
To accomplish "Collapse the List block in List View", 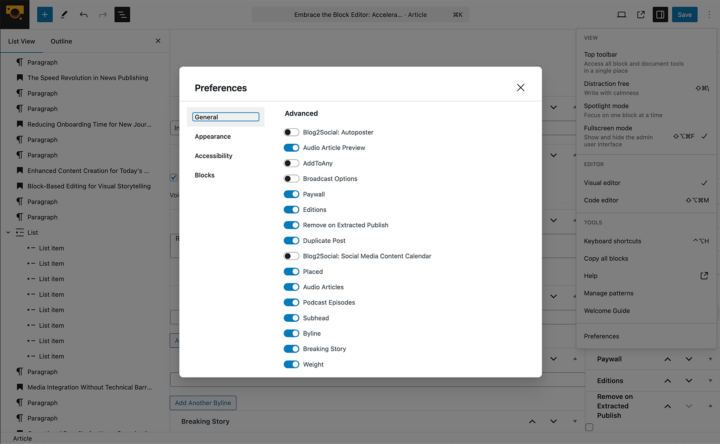I will pyautogui.click(x=8, y=232).
